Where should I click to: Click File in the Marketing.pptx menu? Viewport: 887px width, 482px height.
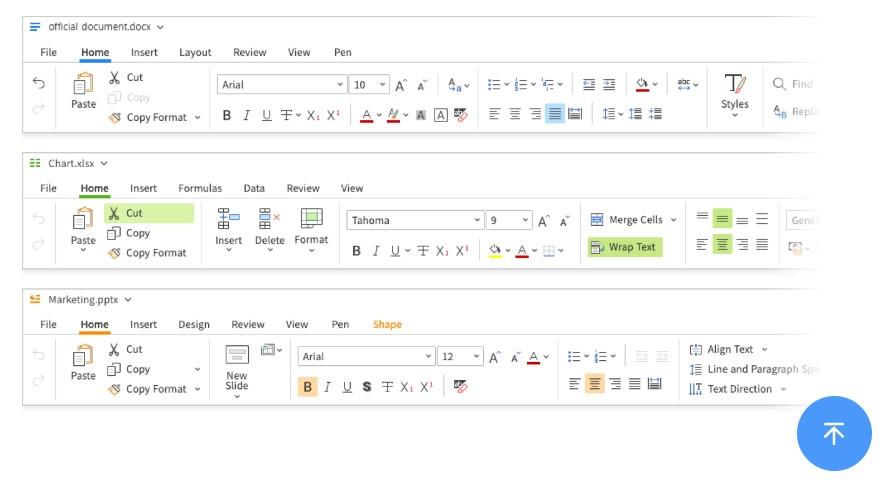[48, 325]
